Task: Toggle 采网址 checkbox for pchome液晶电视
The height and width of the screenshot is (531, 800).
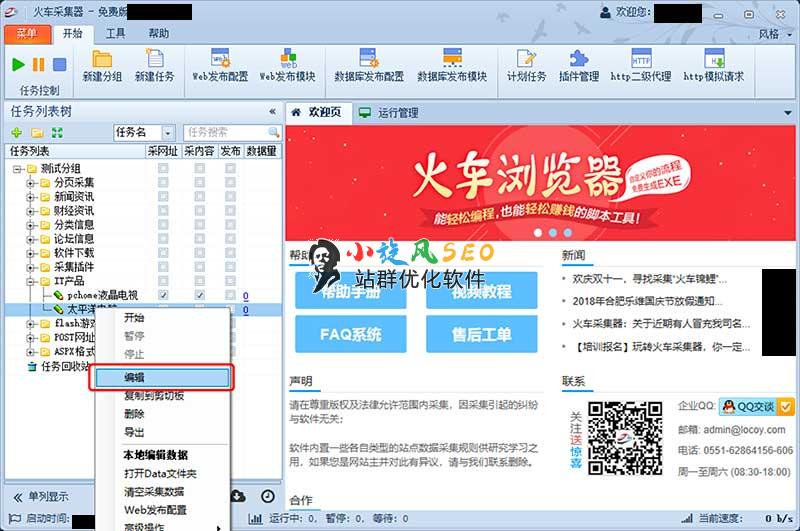Action: [163, 296]
